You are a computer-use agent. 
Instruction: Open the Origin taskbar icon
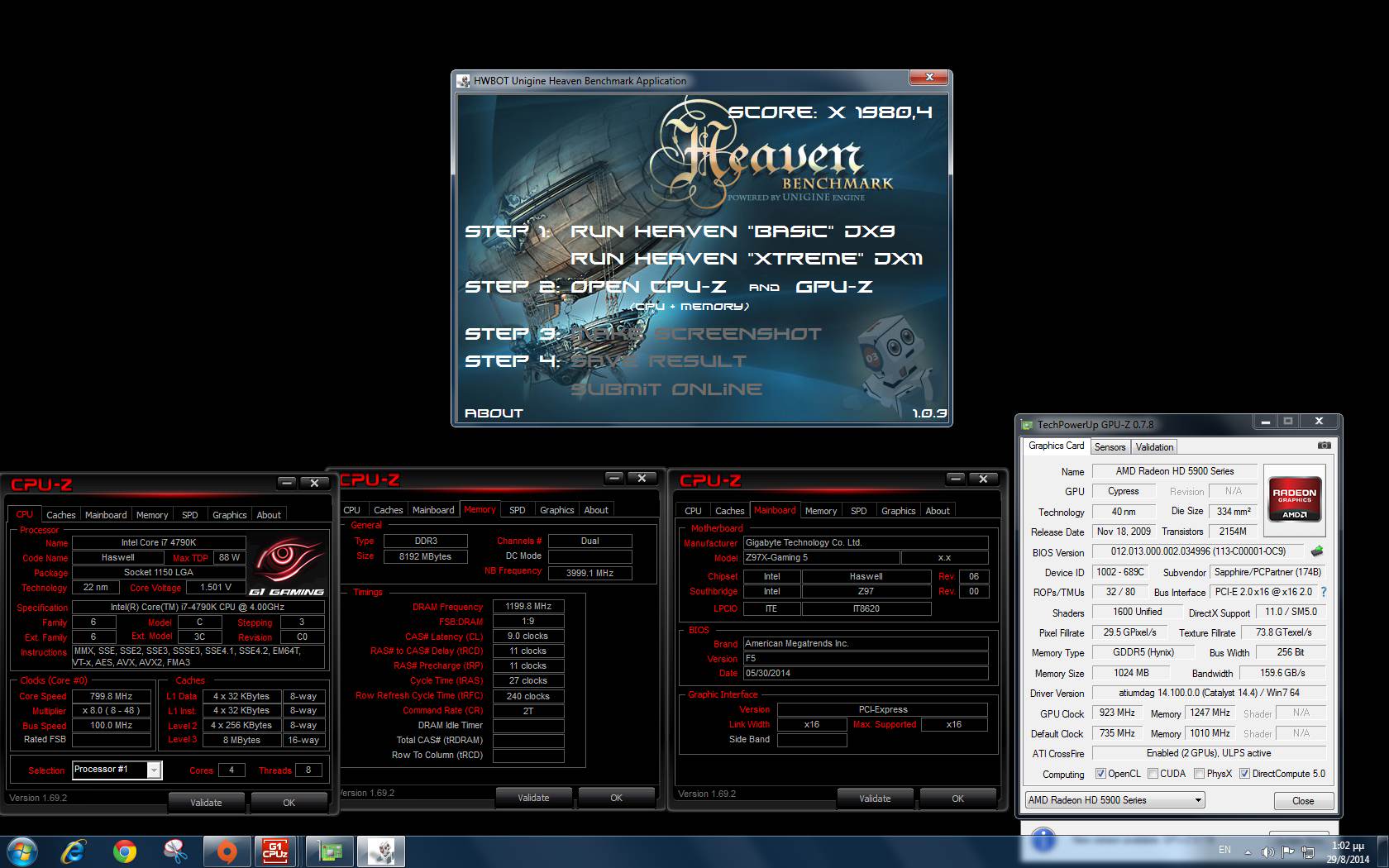click(x=227, y=851)
